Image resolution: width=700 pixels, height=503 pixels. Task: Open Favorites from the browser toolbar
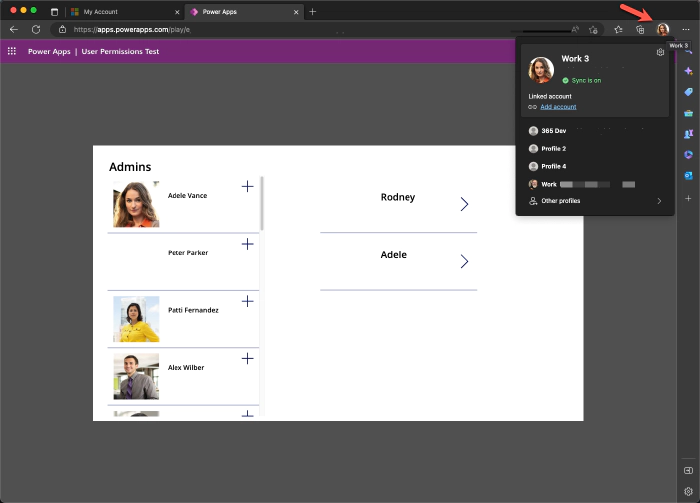click(x=620, y=29)
